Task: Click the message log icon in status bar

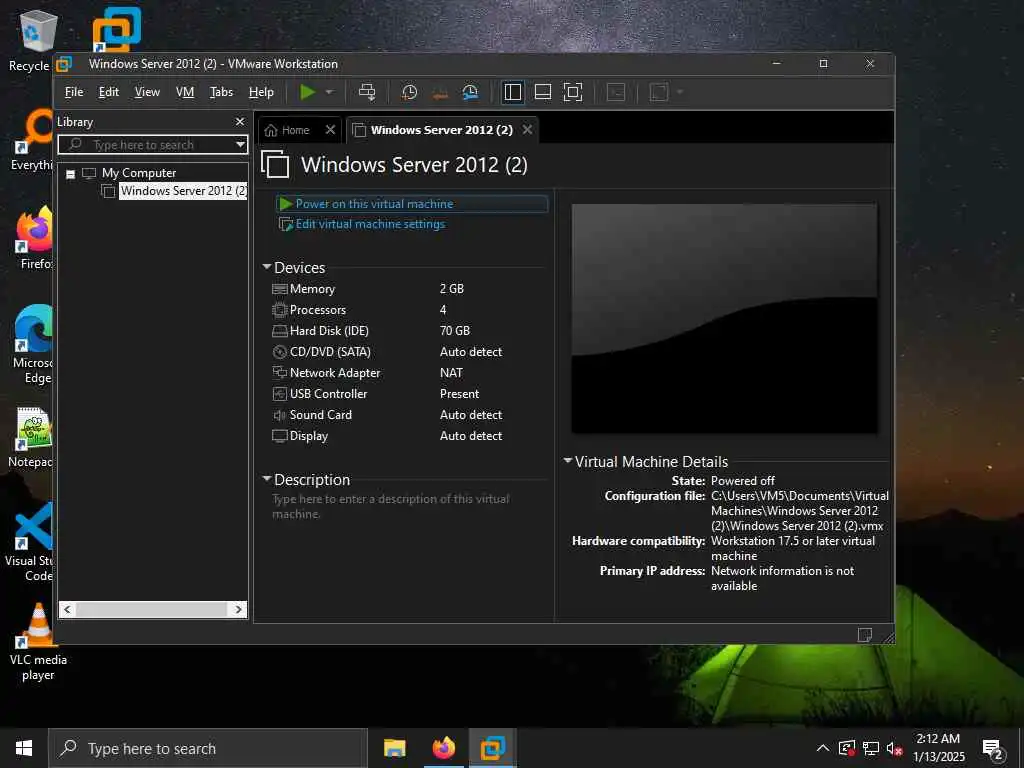Action: [864, 635]
